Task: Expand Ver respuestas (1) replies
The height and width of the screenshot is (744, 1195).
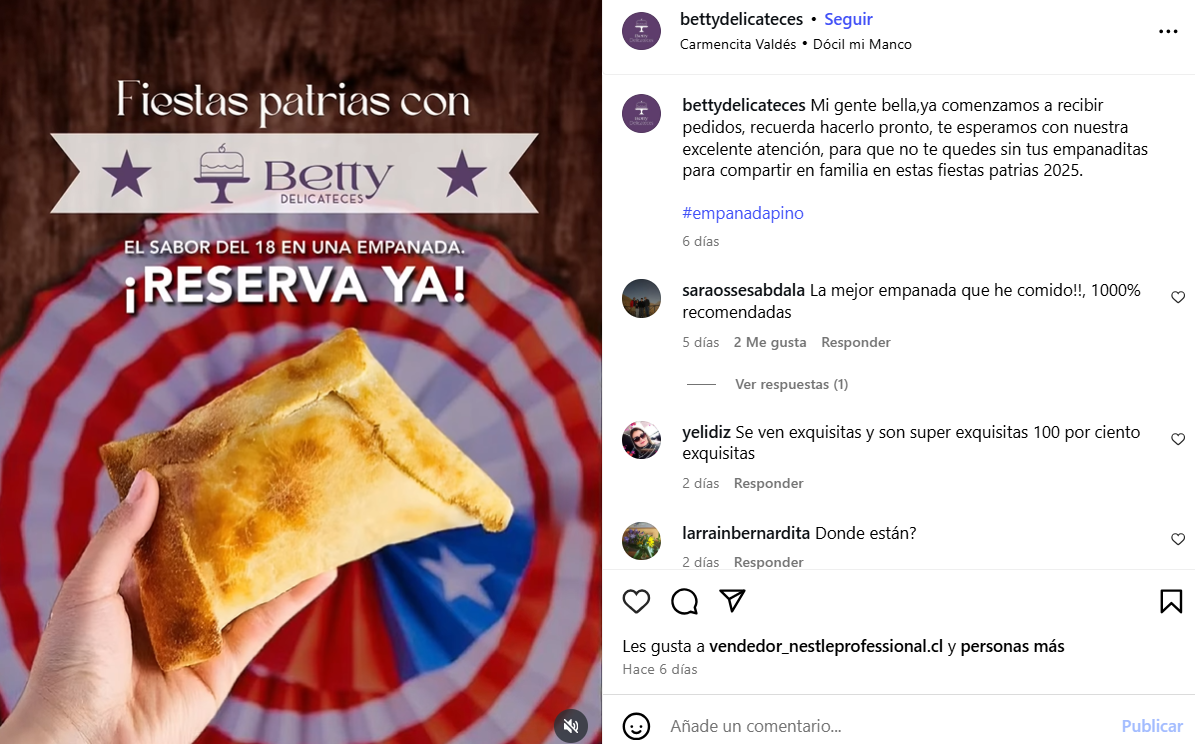Action: point(791,384)
